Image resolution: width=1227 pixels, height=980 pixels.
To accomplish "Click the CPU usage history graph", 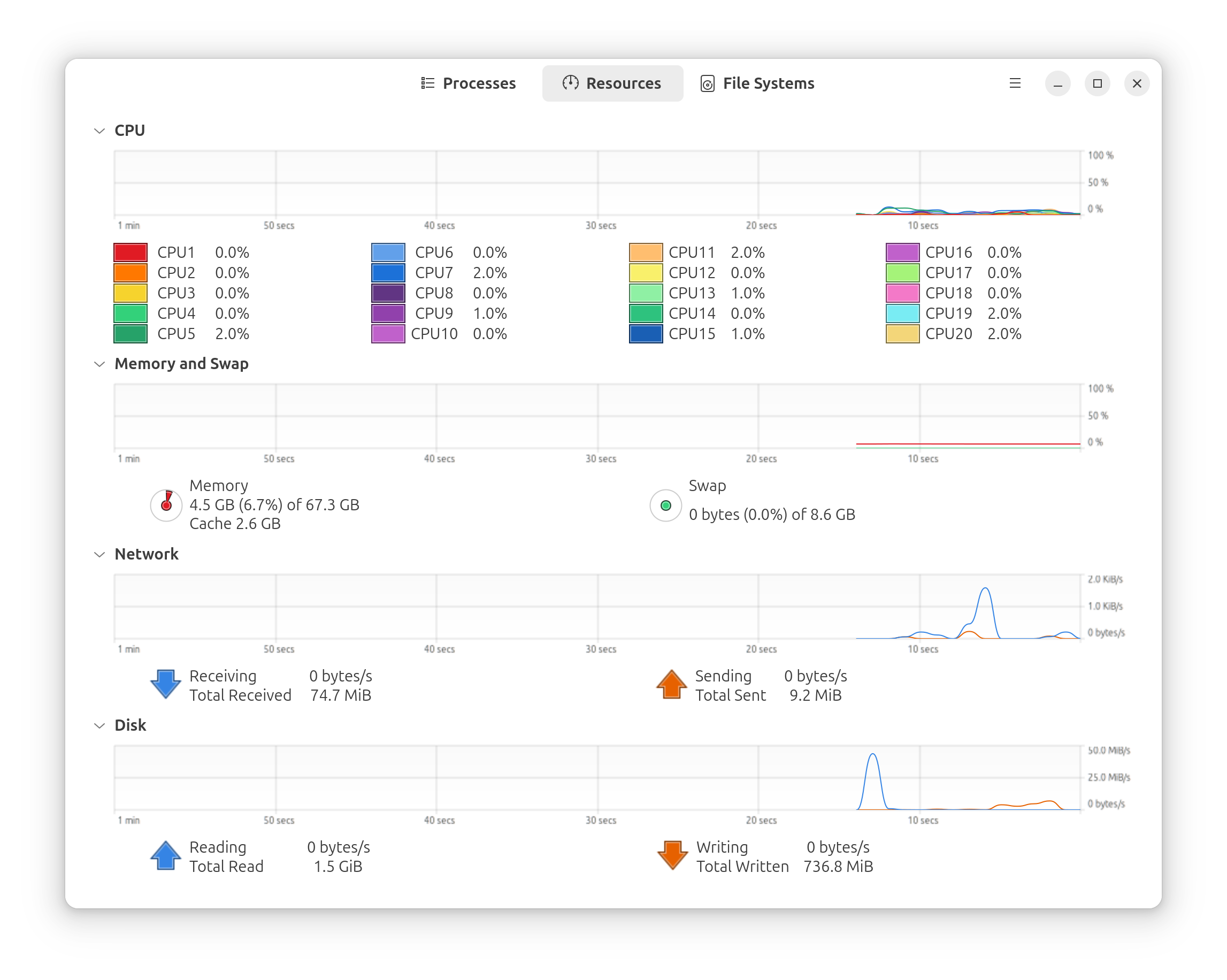I will click(x=597, y=183).
